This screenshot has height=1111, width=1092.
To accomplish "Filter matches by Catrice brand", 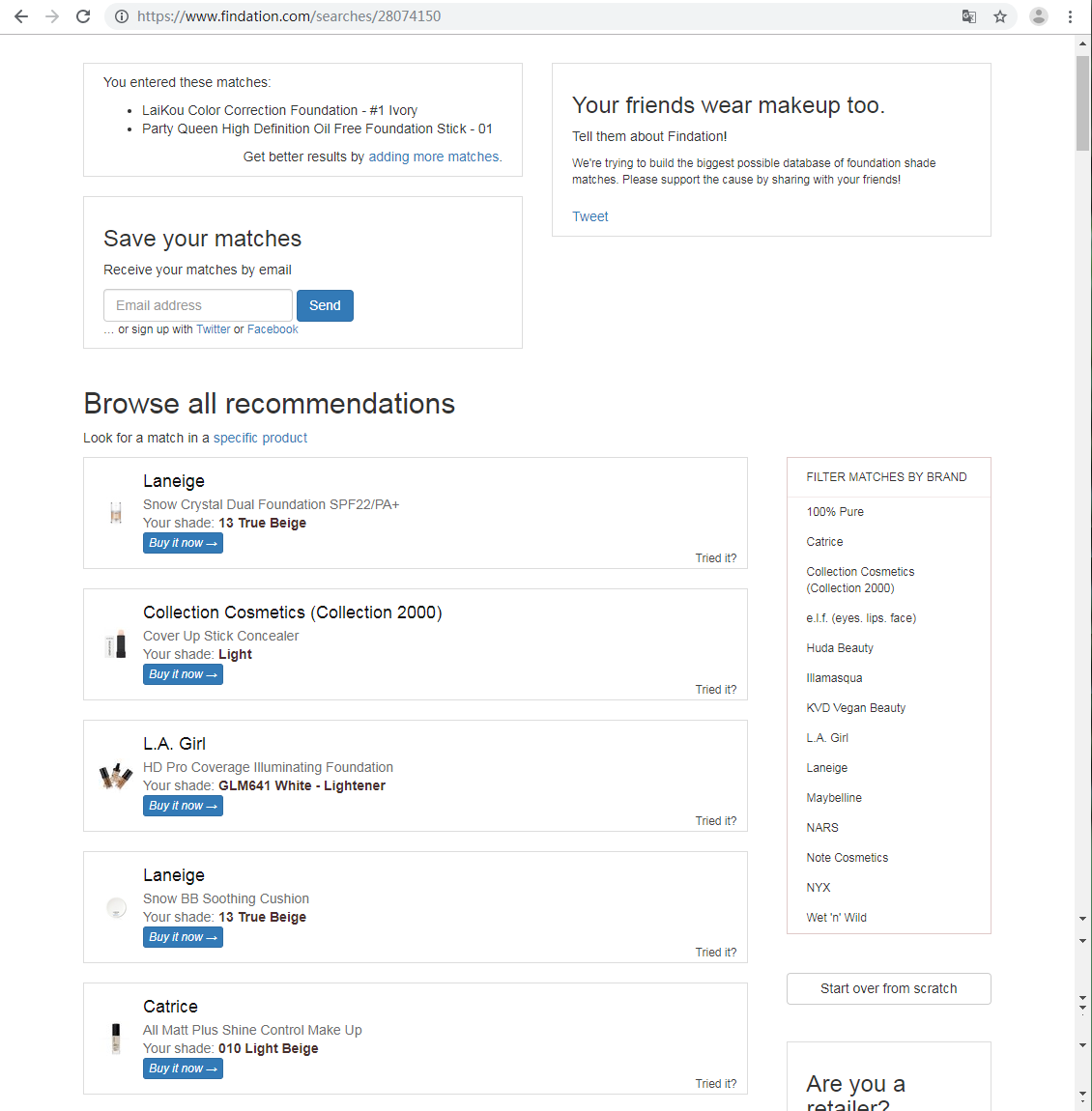I will 824,541.
